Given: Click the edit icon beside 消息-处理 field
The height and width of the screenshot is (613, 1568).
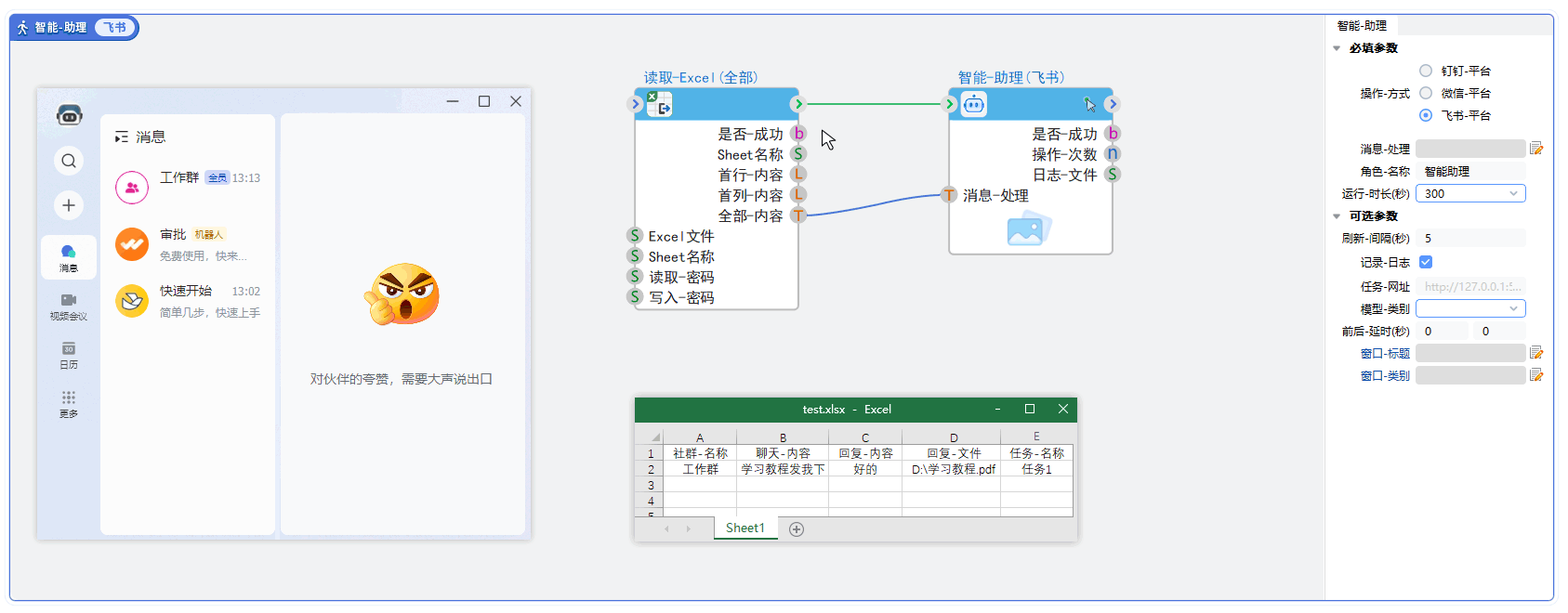Looking at the screenshot, I should point(1536,149).
